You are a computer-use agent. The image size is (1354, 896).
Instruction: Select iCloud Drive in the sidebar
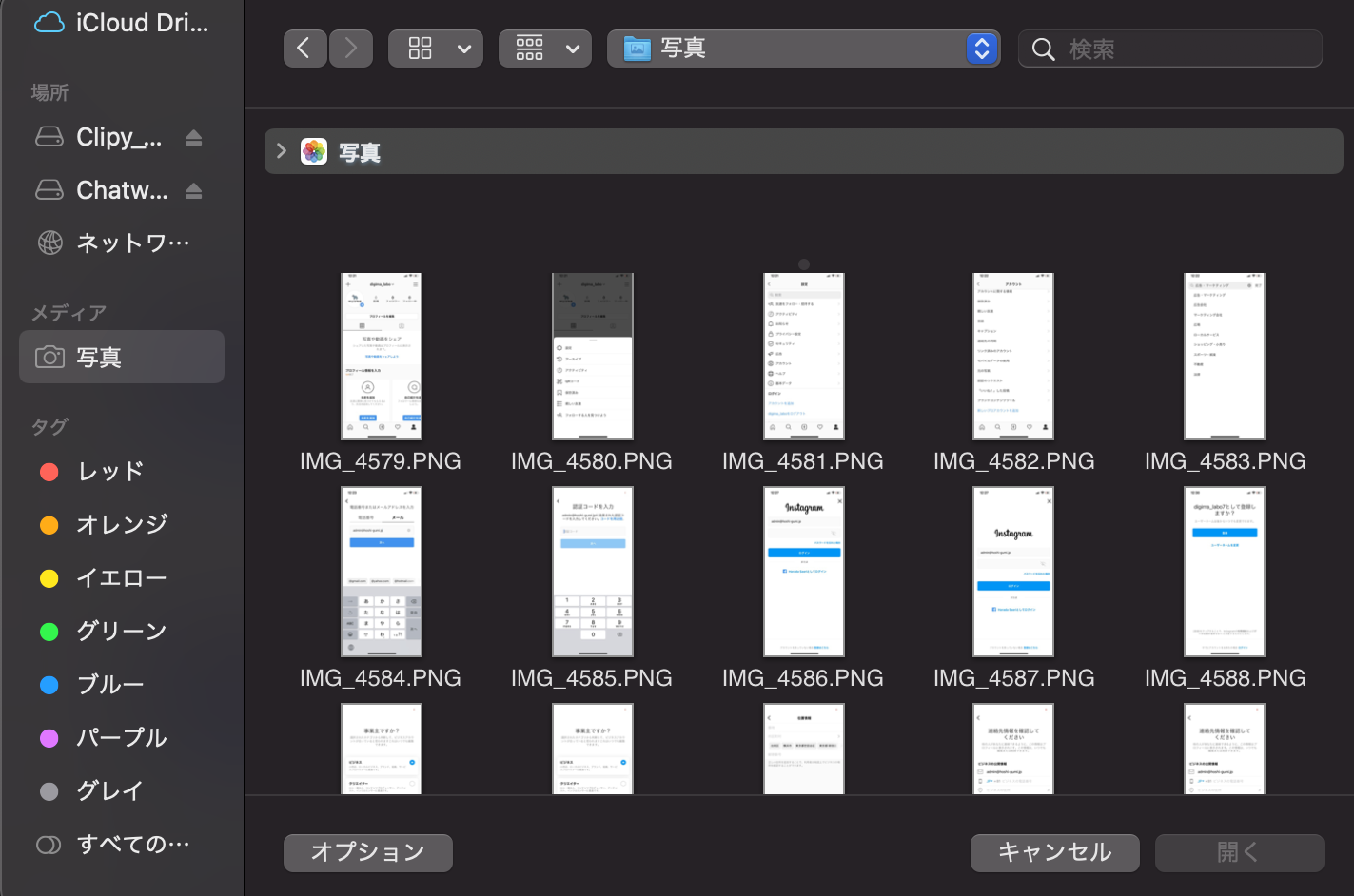pyautogui.click(x=122, y=23)
